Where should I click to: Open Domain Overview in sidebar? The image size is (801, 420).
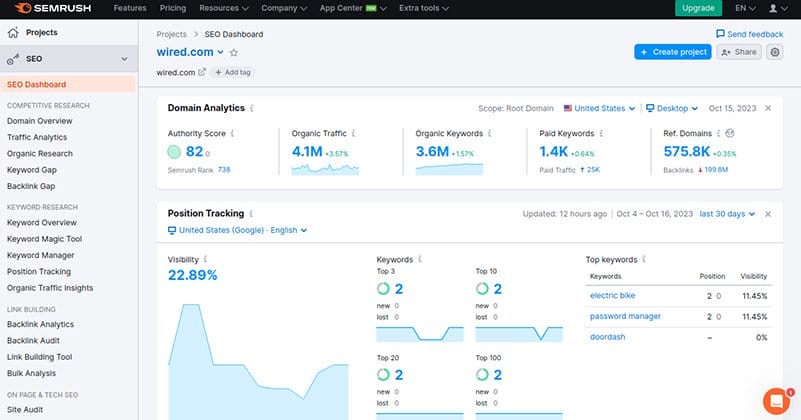click(39, 121)
